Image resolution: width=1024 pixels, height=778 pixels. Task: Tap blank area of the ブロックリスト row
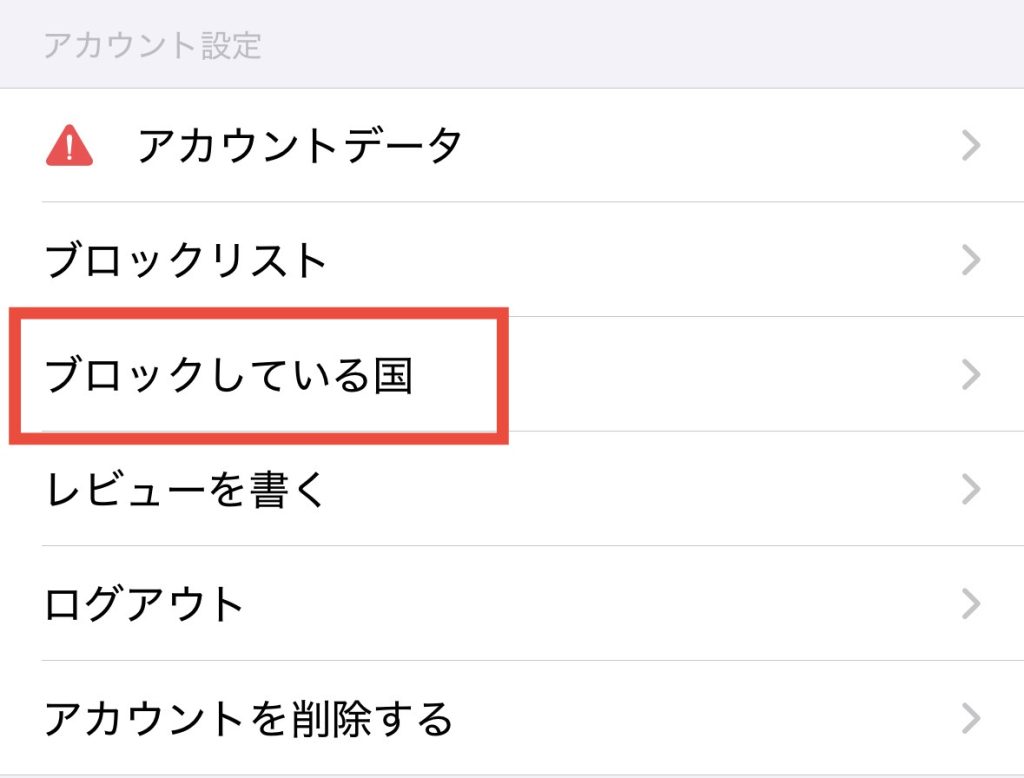[640, 261]
